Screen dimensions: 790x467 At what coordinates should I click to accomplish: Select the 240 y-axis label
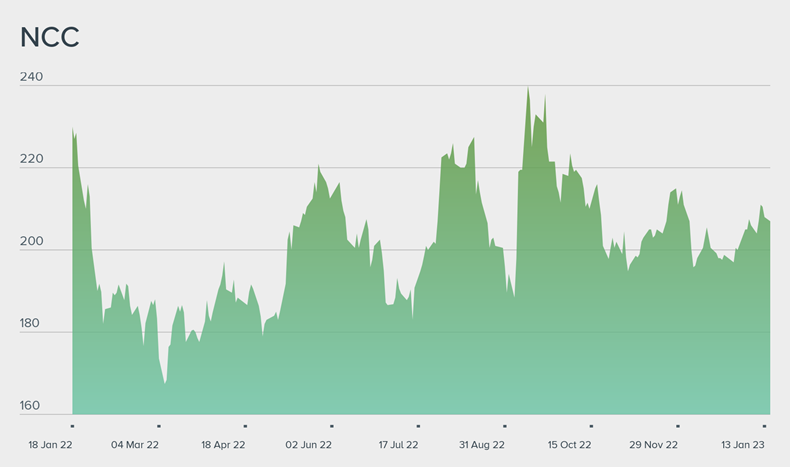(x=30, y=77)
